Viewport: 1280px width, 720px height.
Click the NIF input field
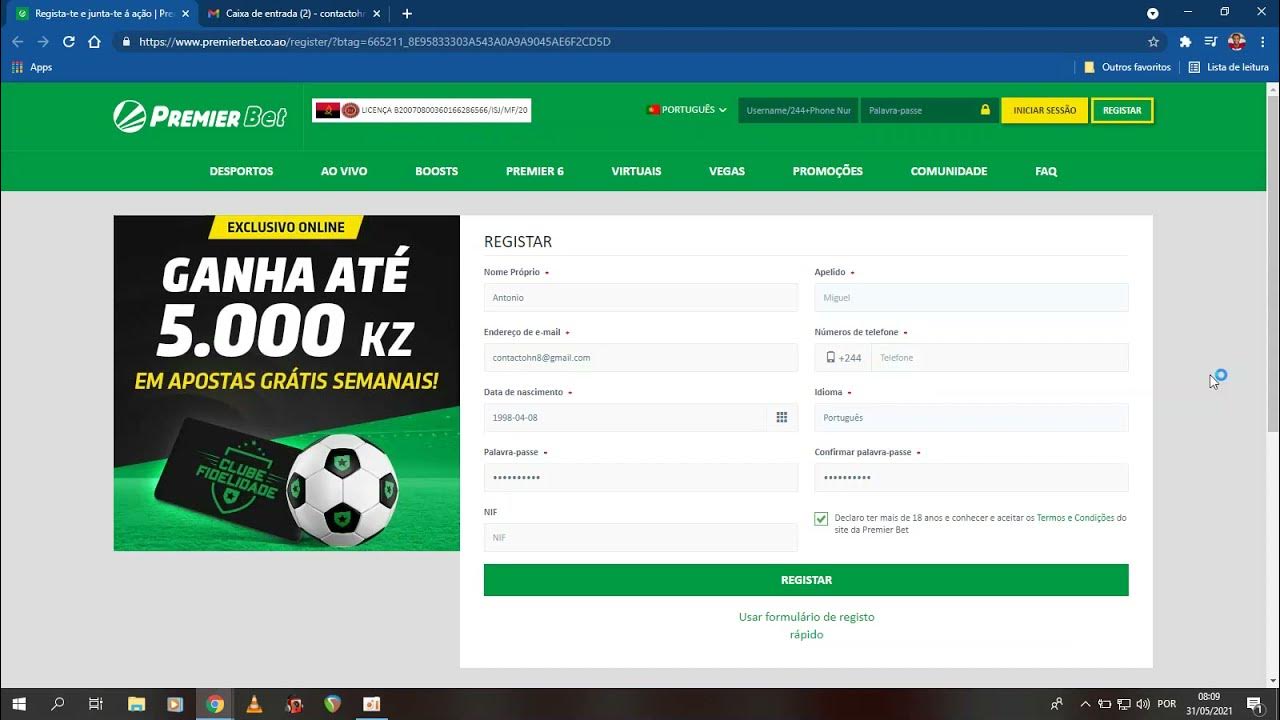point(641,537)
